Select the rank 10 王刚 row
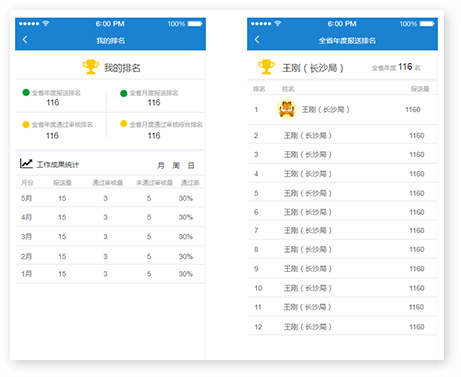 [x=343, y=288]
